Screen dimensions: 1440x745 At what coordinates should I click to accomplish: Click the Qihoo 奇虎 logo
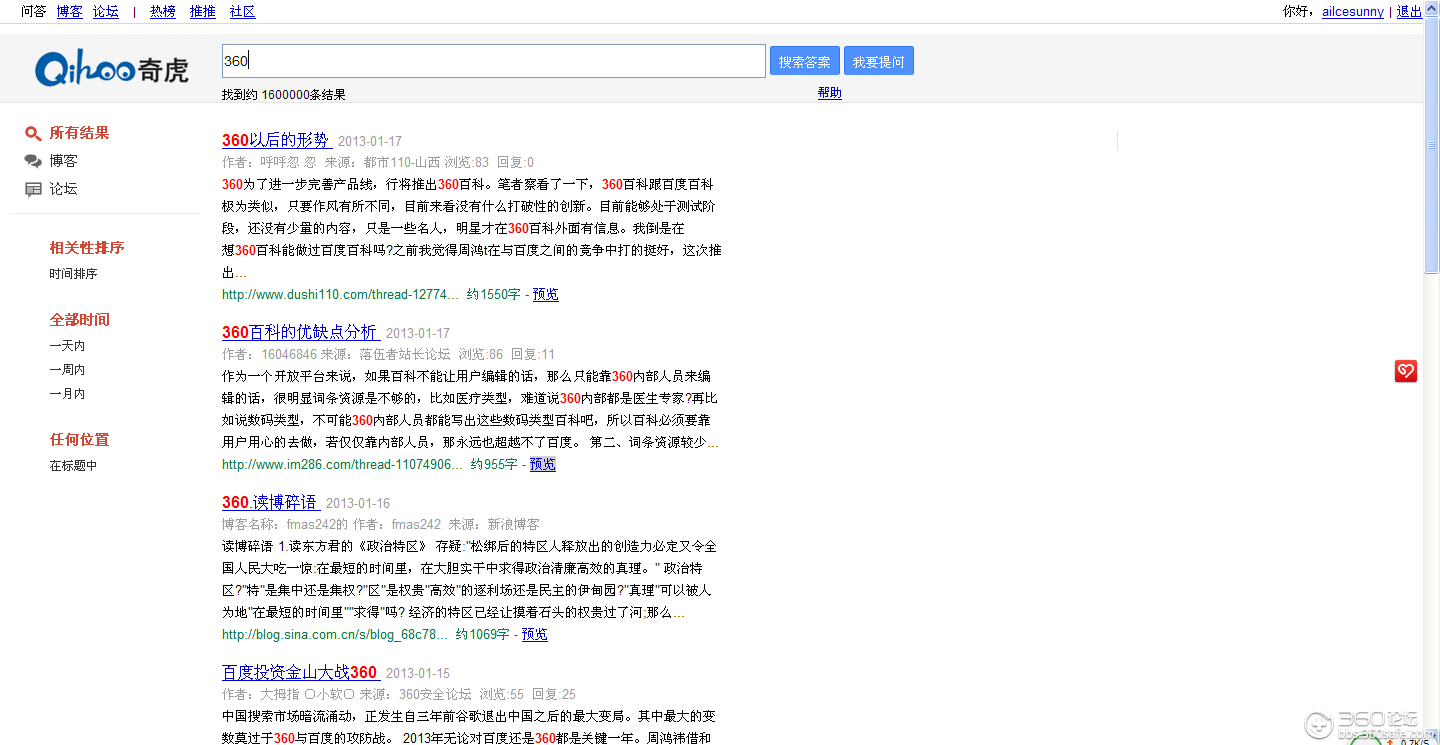click(111, 69)
